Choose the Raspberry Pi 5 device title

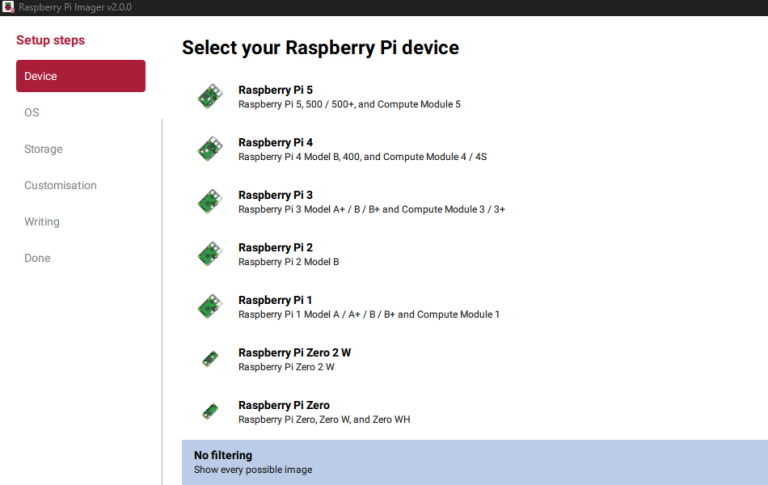275,90
